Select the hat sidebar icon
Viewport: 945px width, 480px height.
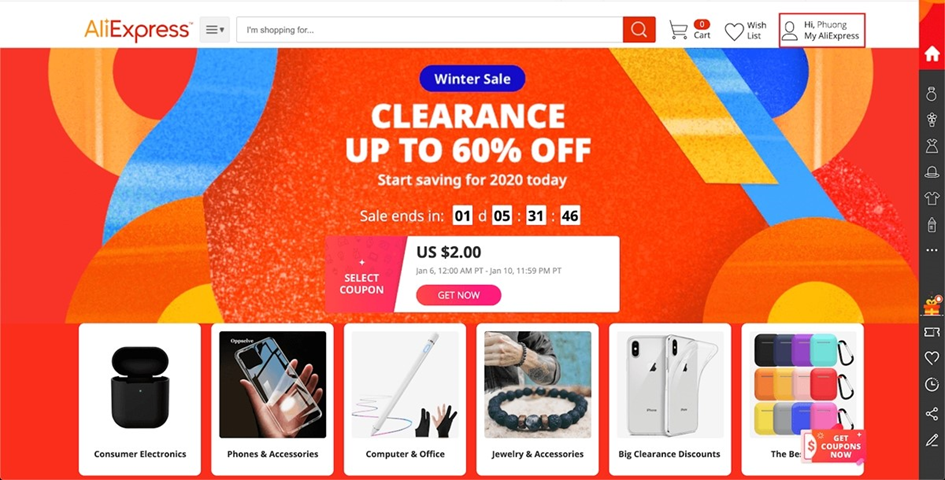pyautogui.click(x=932, y=172)
